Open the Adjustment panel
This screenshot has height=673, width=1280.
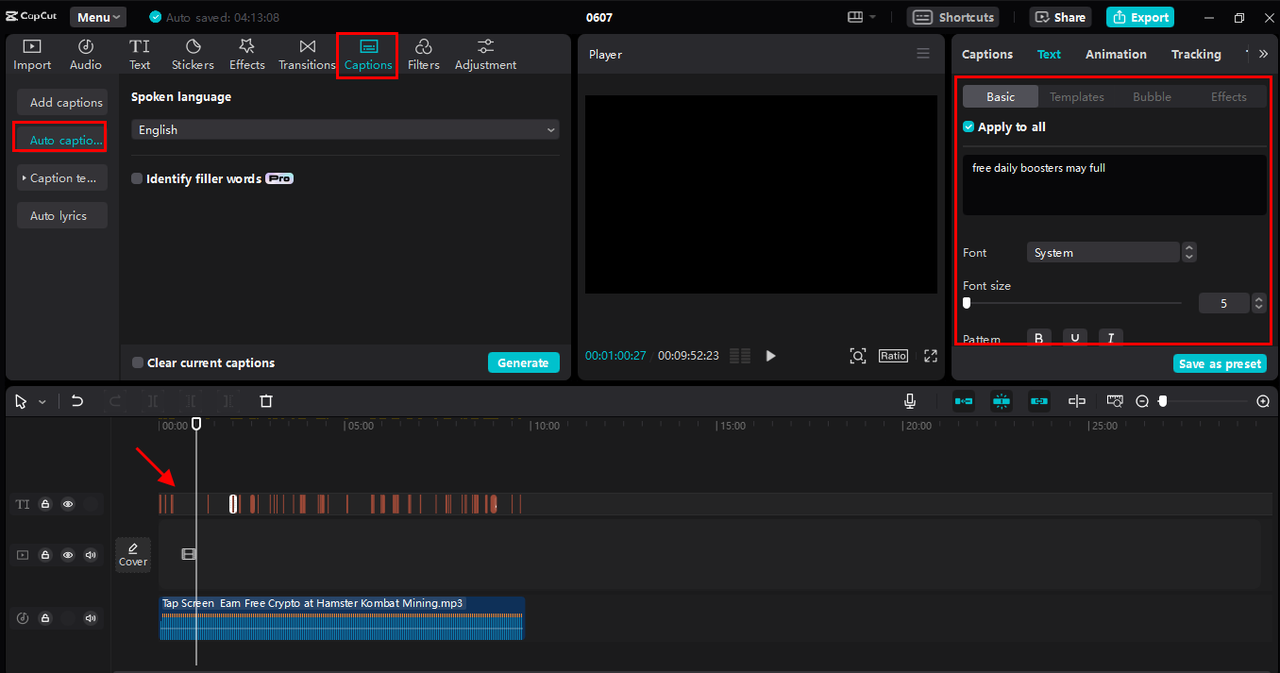[486, 55]
